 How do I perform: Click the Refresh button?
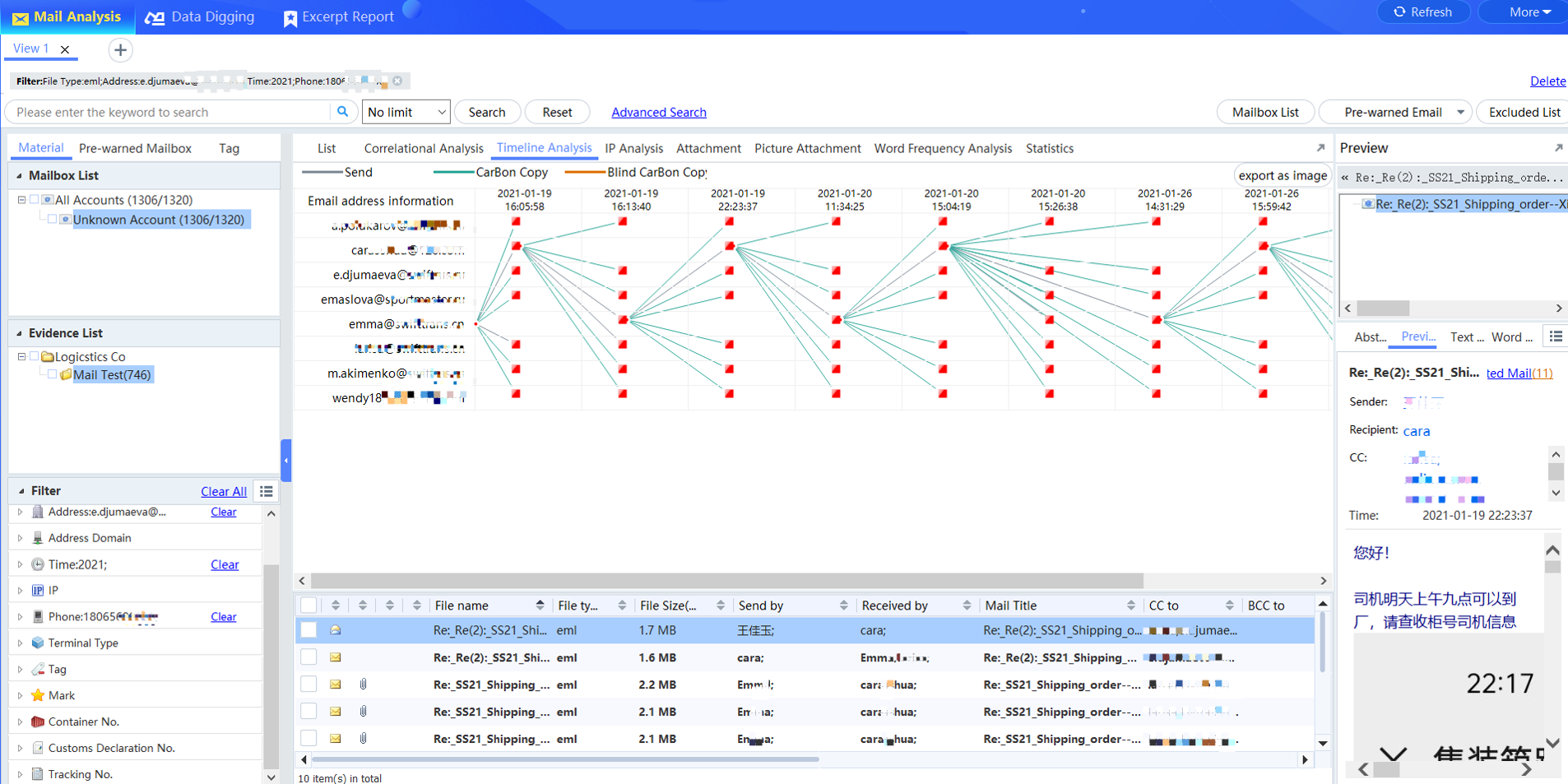pyautogui.click(x=1423, y=12)
